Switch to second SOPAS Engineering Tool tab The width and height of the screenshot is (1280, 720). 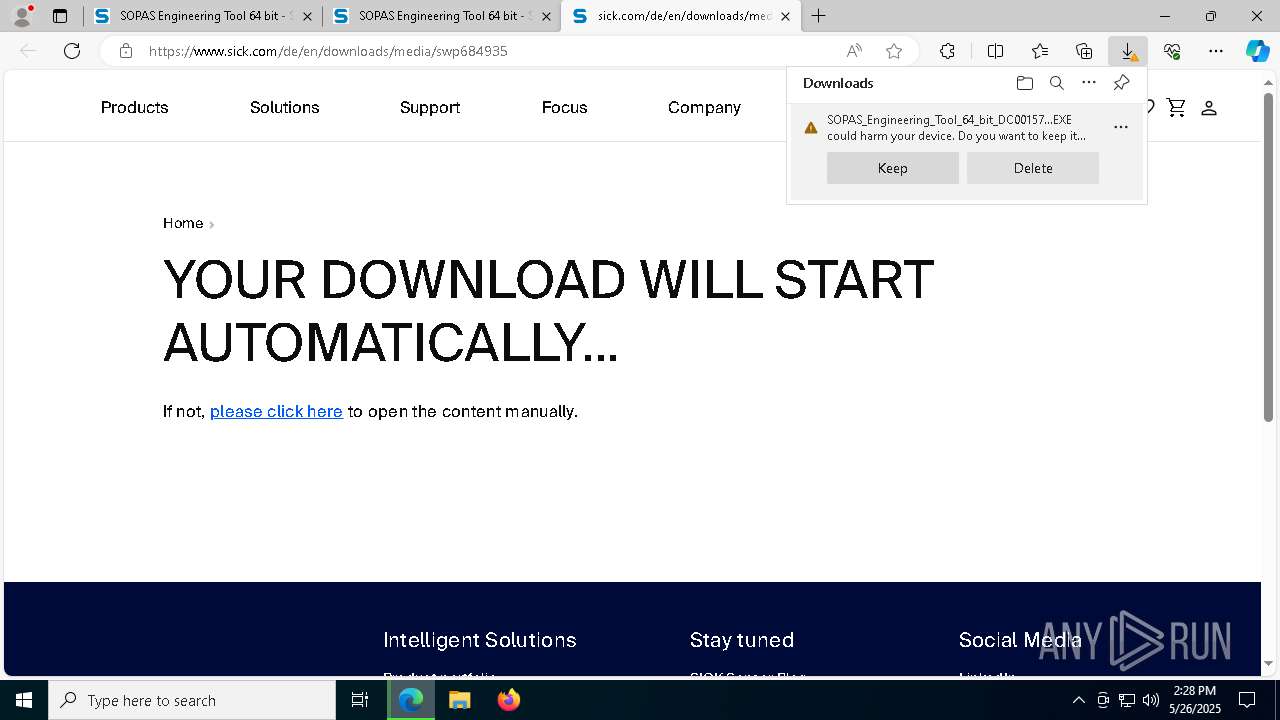(x=441, y=16)
